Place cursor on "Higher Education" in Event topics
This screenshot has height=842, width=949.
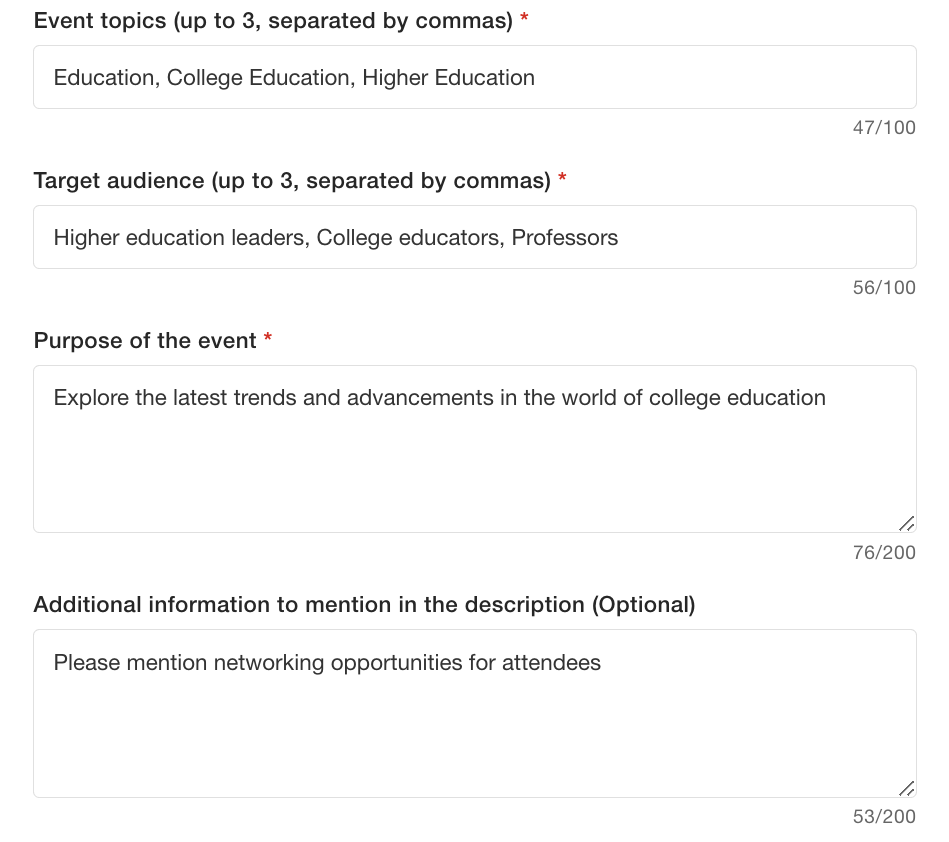(x=448, y=77)
